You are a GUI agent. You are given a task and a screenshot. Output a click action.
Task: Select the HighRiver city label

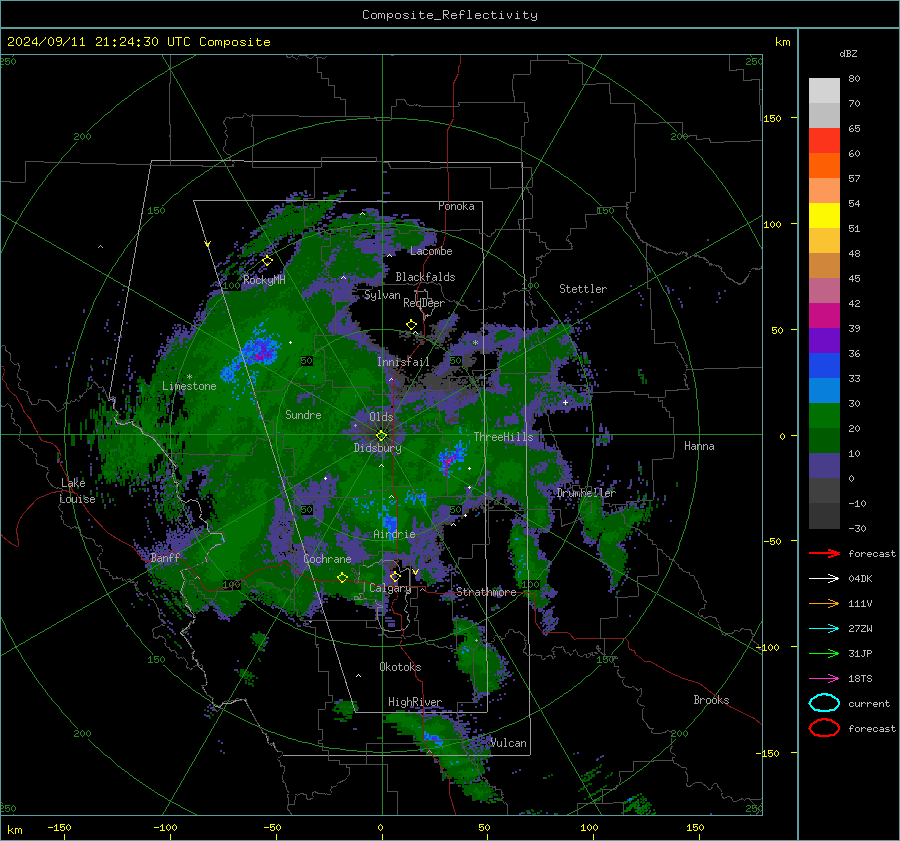tap(415, 702)
